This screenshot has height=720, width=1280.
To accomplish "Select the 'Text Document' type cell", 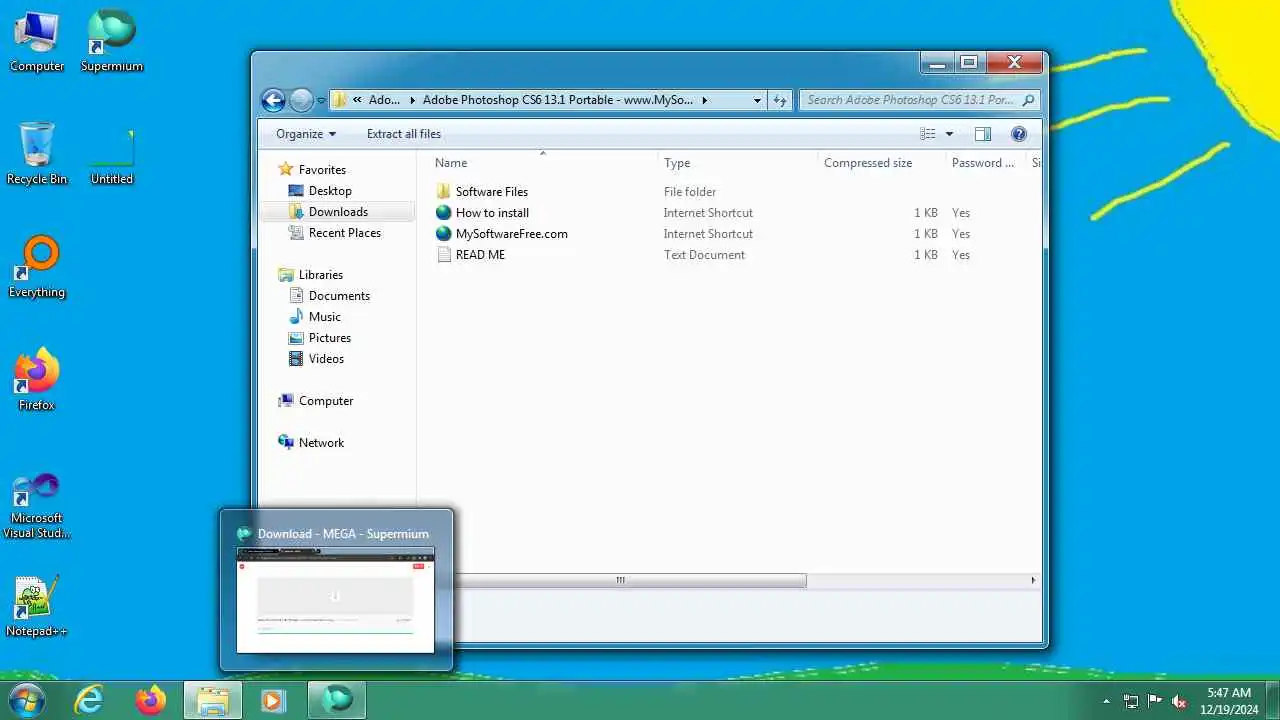I will tap(704, 255).
